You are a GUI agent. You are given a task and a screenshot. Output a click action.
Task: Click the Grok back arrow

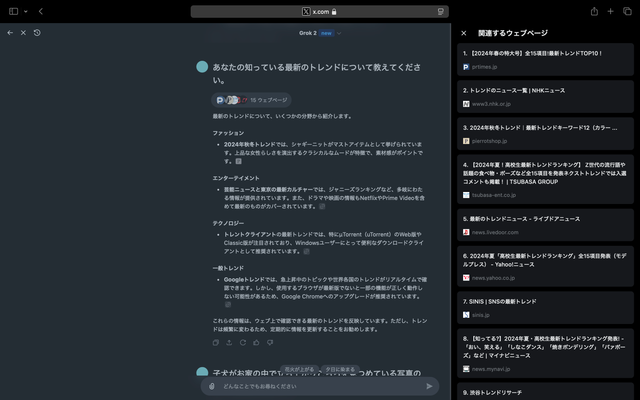[10, 33]
